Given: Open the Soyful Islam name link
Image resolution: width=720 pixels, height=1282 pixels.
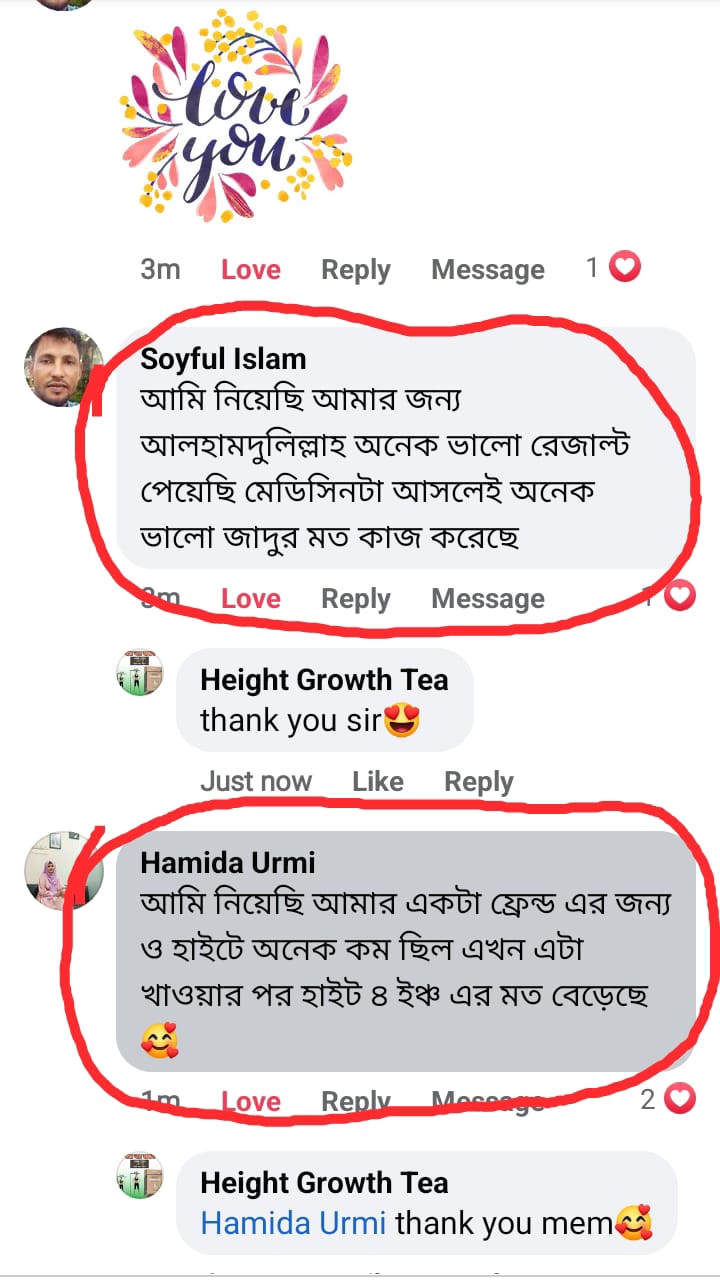Looking at the screenshot, I should click(223, 359).
